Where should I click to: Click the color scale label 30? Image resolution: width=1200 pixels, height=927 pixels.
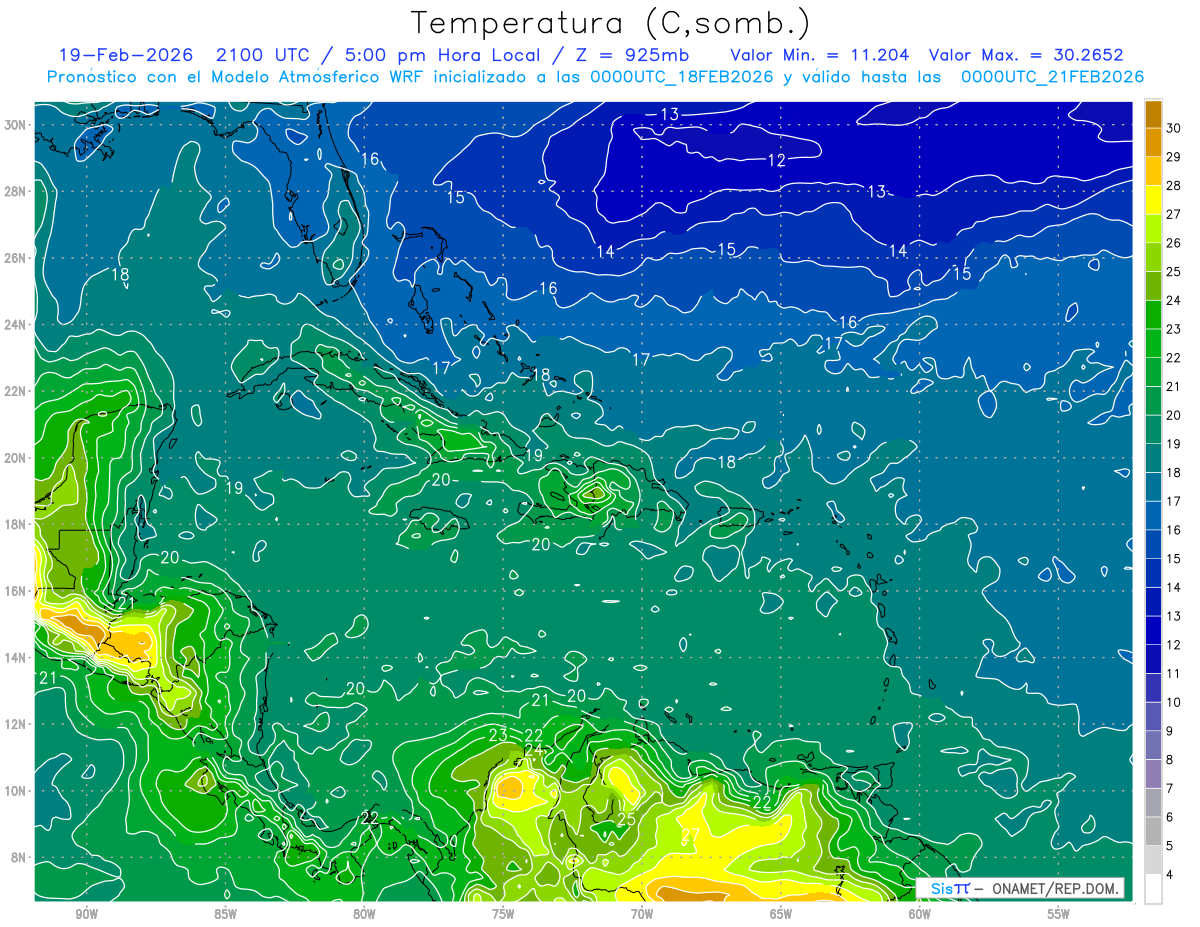1174,127
